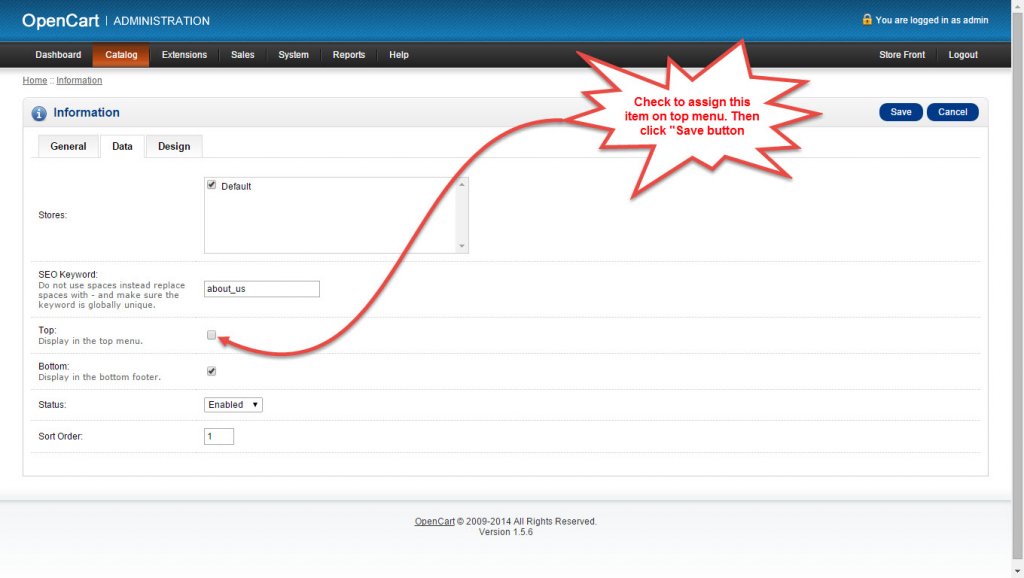Click the Save button

tap(901, 112)
